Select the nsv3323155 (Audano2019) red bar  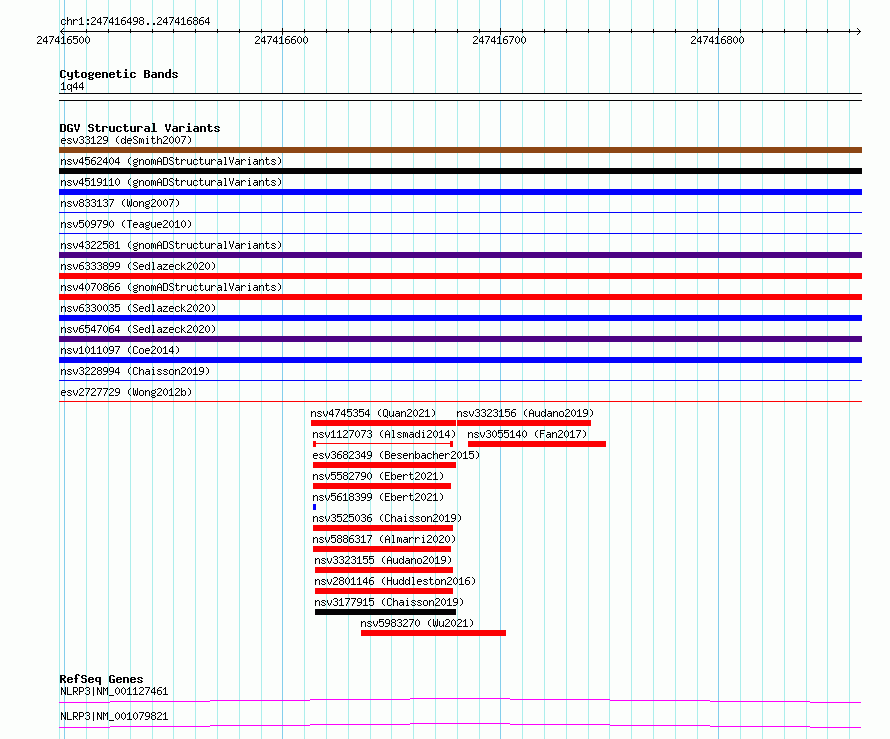click(x=384, y=570)
